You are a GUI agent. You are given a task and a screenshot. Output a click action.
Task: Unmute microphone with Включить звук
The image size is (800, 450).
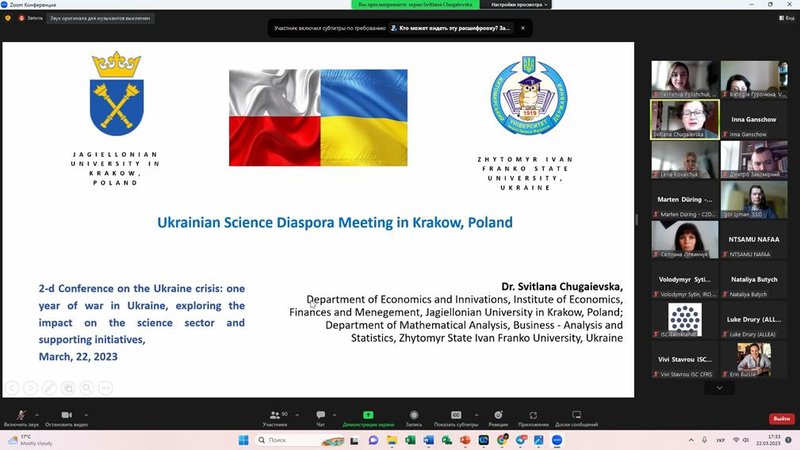pyautogui.click(x=20, y=418)
